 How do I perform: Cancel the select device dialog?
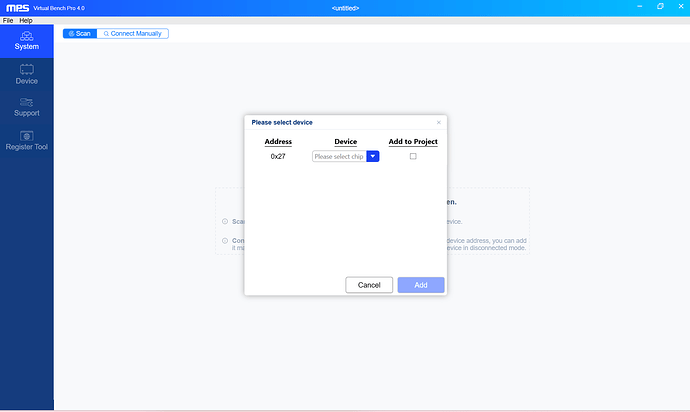pos(369,285)
